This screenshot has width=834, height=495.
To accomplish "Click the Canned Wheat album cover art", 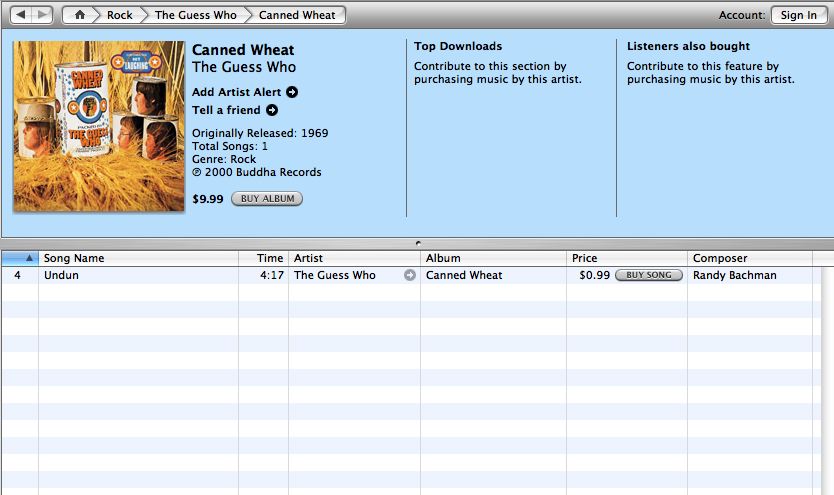I will pos(99,126).
